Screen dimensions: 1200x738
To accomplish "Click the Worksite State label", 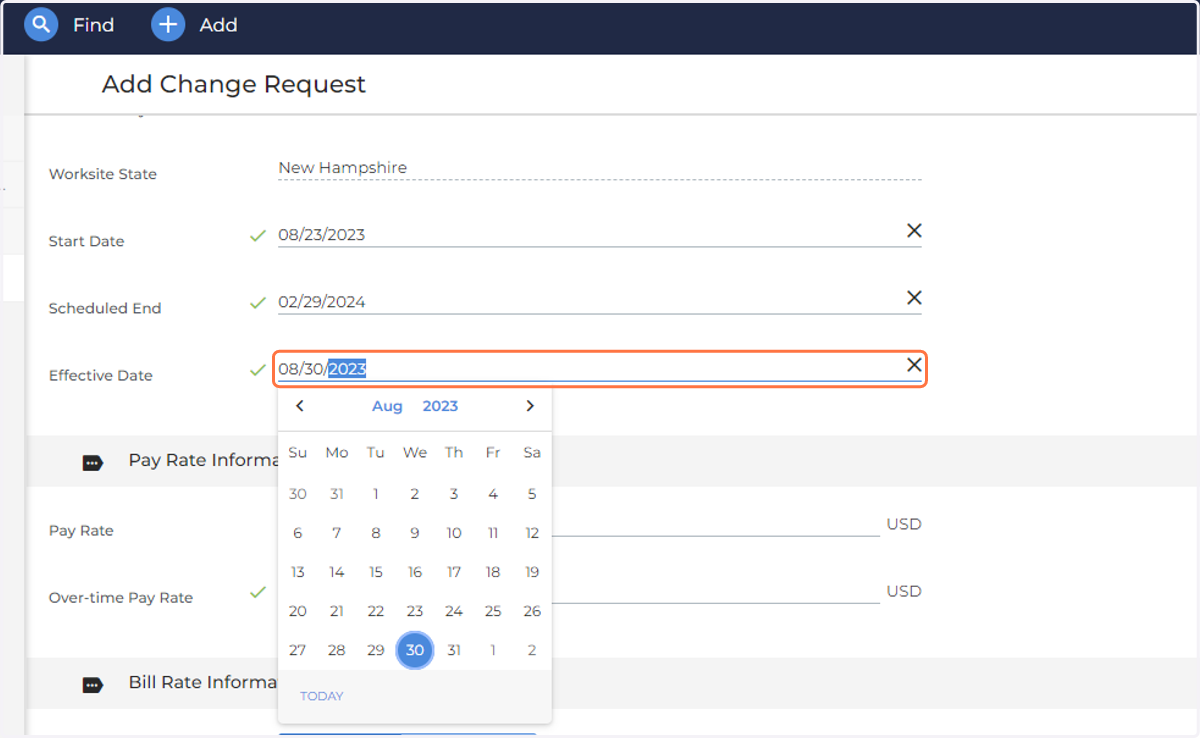I will click(x=103, y=174).
